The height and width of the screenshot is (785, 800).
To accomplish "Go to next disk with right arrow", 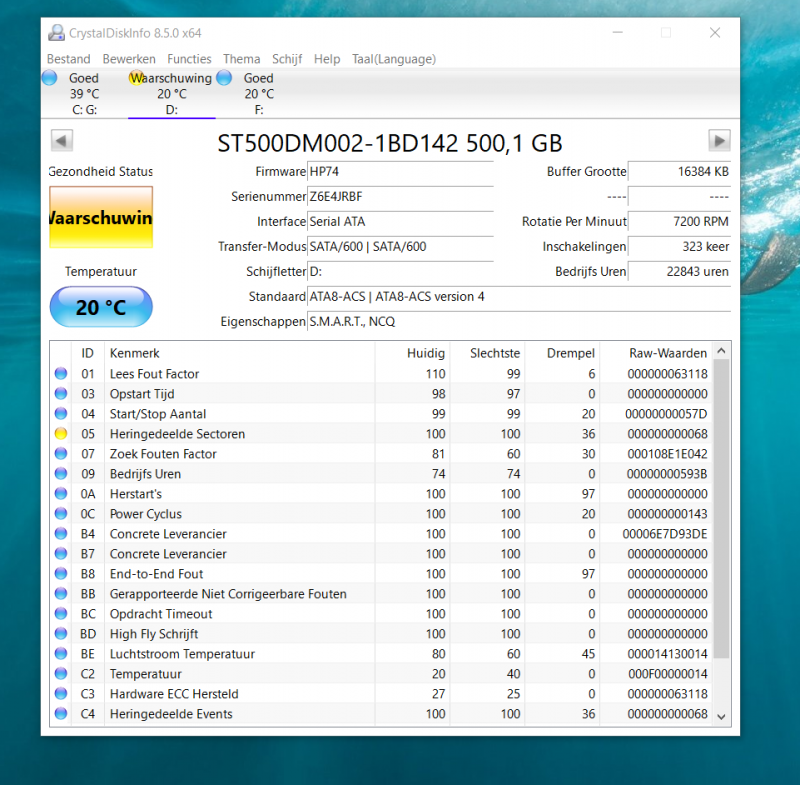I will click(x=719, y=141).
